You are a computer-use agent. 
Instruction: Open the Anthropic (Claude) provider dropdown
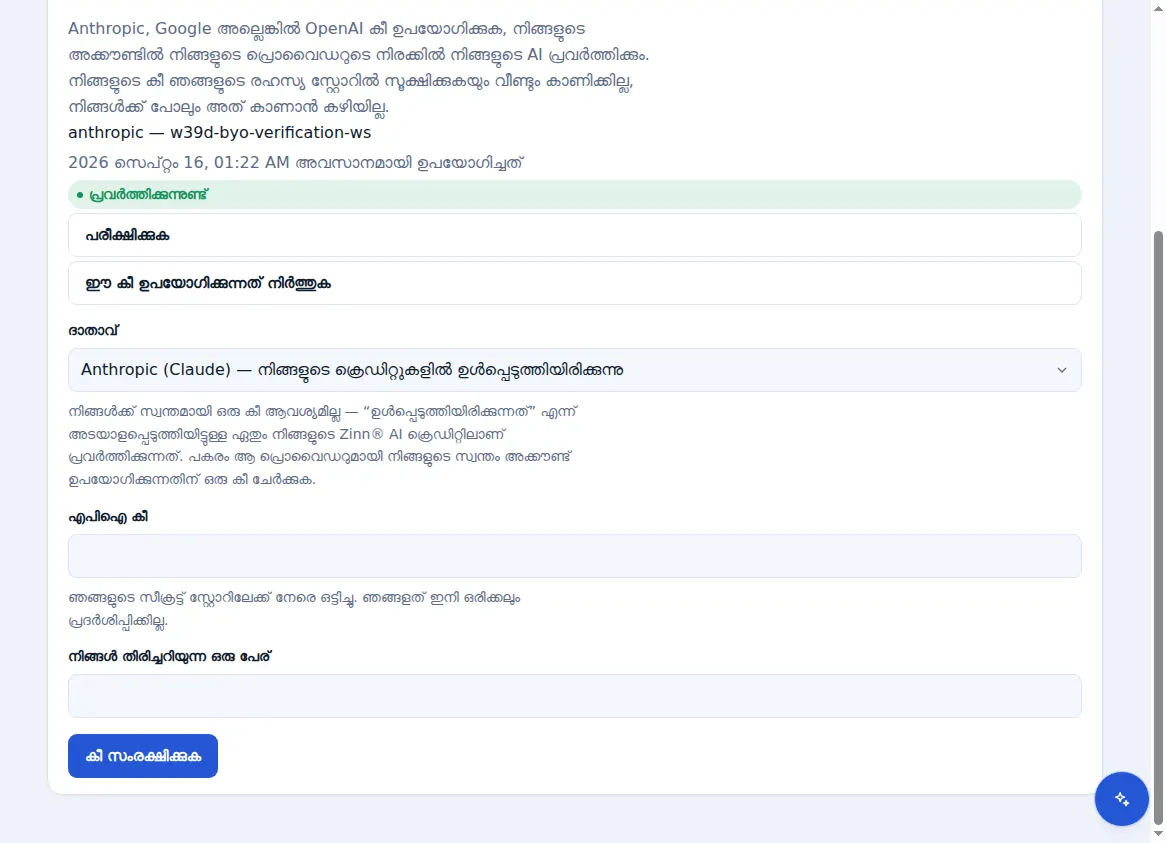pyautogui.click(x=574, y=370)
